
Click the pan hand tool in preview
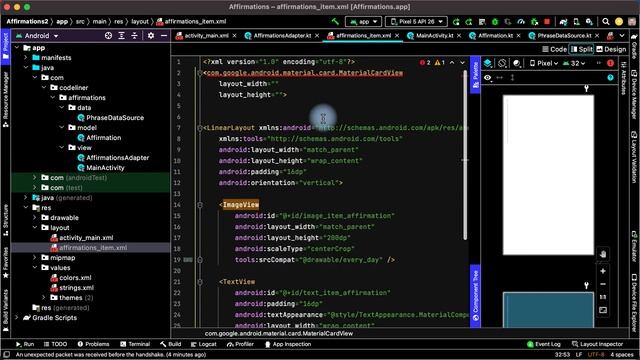coord(603,254)
